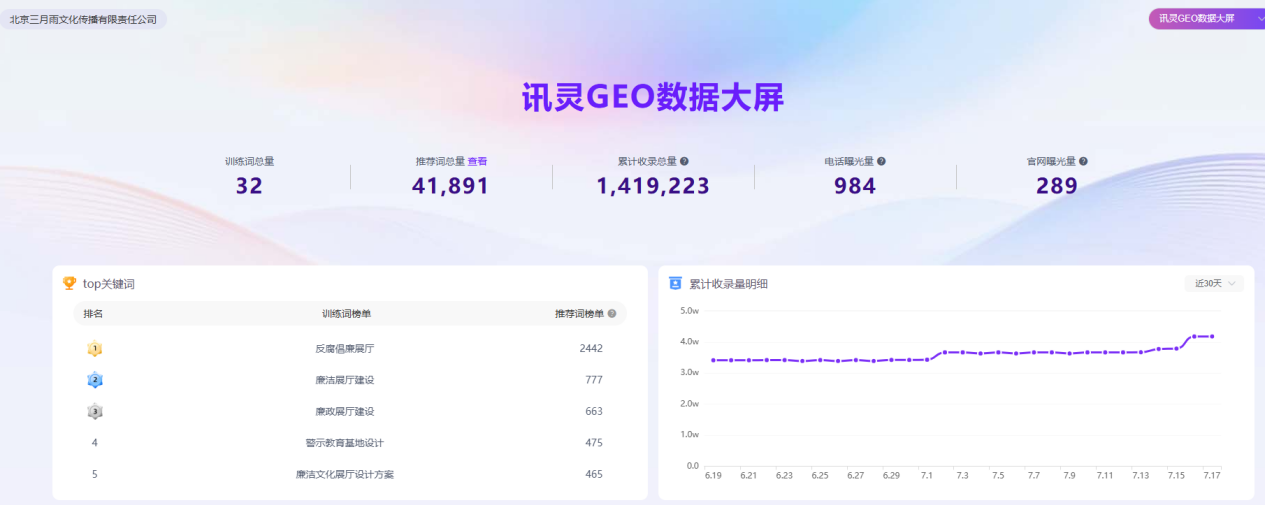The width and height of the screenshot is (1265, 505).
Task: Click the help icon beside 推荐词榜单 header
Action: click(x=612, y=314)
